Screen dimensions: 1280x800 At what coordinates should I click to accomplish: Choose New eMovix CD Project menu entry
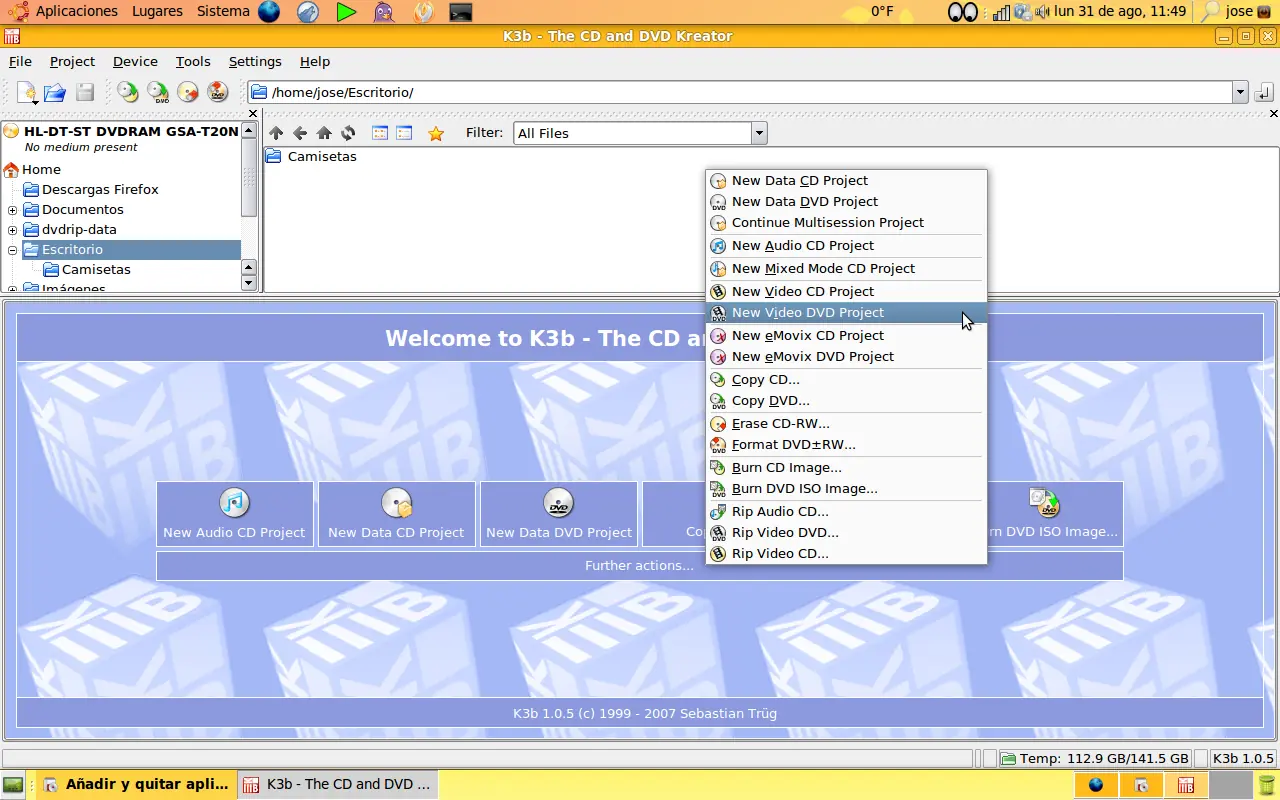846,336
